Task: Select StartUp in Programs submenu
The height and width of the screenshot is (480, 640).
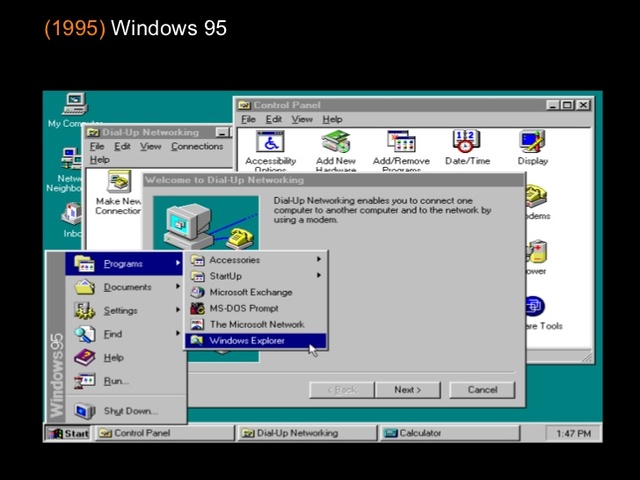Action: click(x=256, y=276)
